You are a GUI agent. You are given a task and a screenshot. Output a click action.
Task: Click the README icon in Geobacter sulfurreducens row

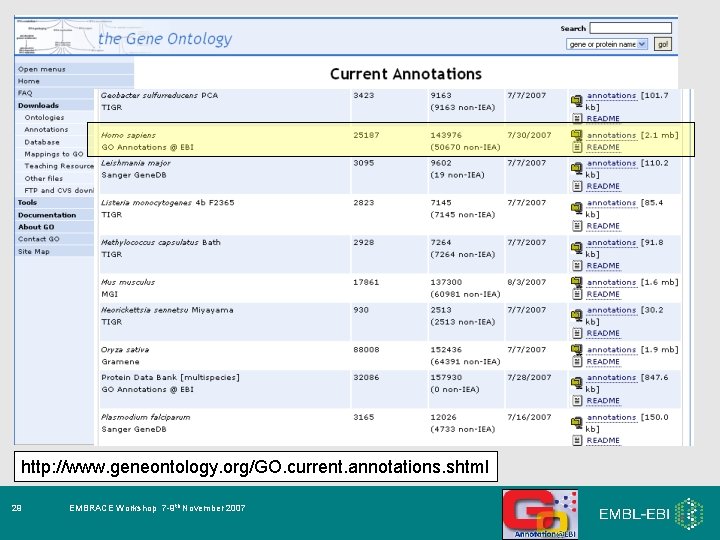pyautogui.click(x=577, y=118)
